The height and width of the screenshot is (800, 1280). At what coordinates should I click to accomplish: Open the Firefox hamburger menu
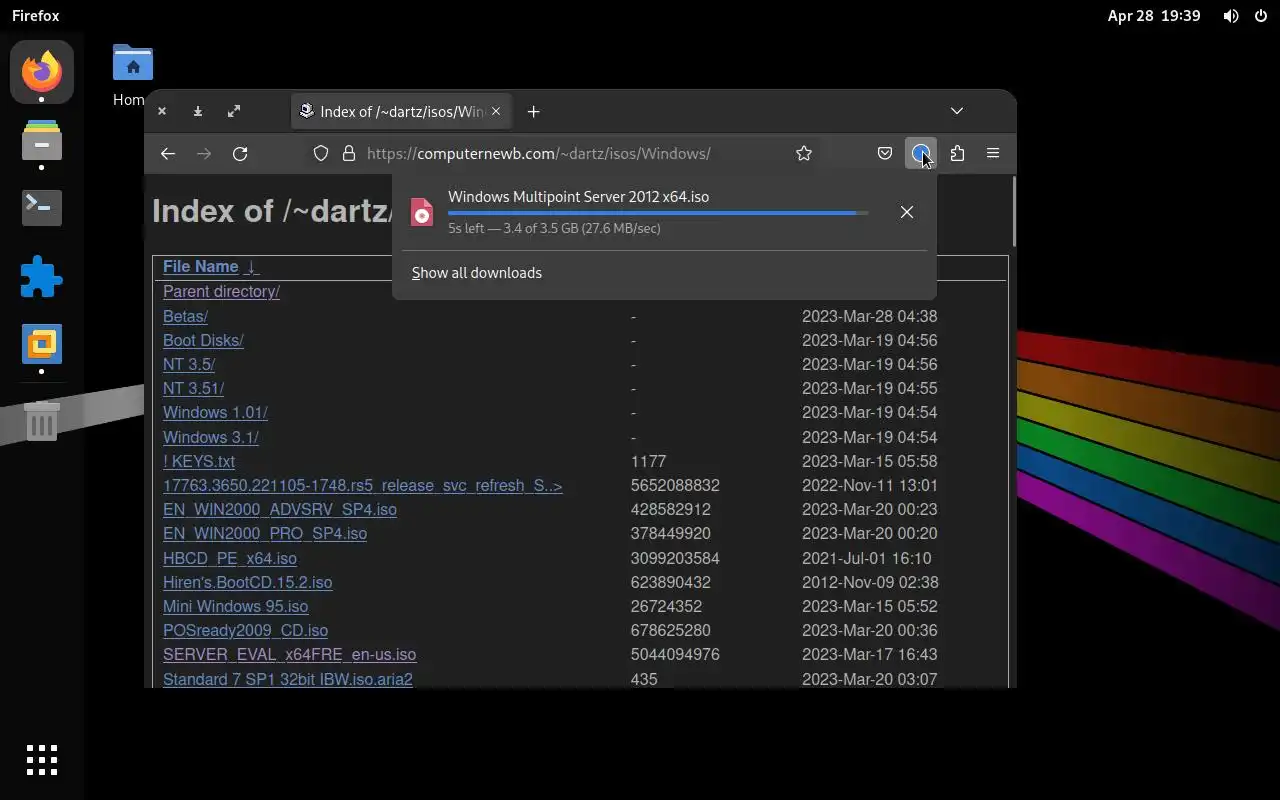[993, 153]
